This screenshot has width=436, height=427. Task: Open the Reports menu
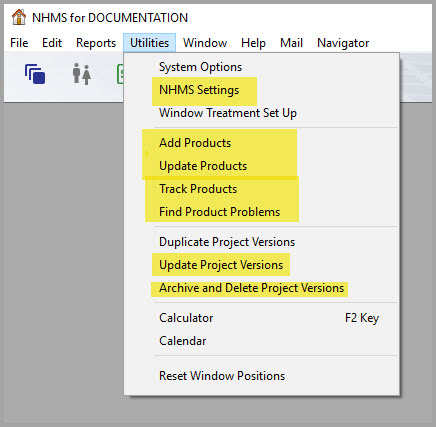tap(96, 43)
